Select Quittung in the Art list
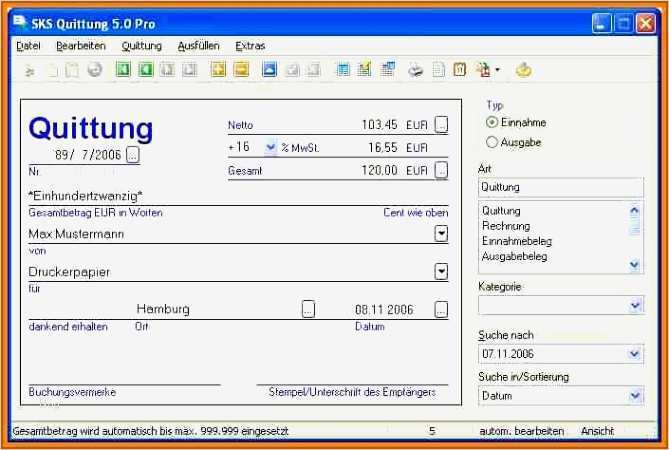The width and height of the screenshot is (669, 450). tap(501, 211)
